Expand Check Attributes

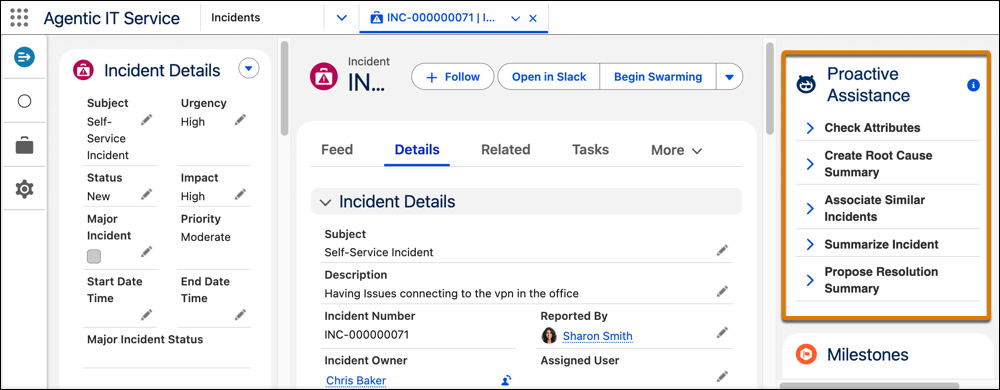click(x=810, y=128)
